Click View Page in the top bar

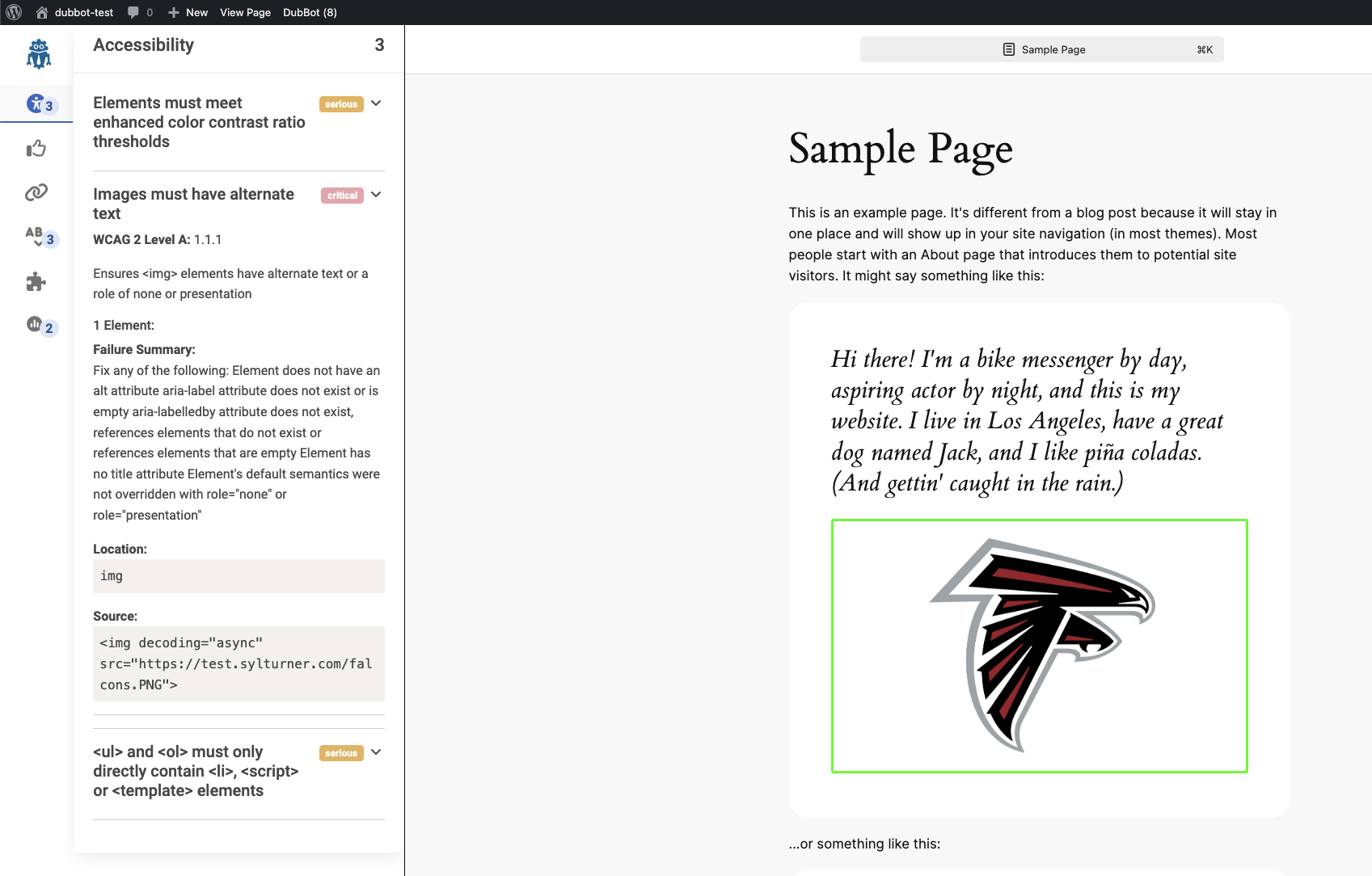pyautogui.click(x=245, y=12)
